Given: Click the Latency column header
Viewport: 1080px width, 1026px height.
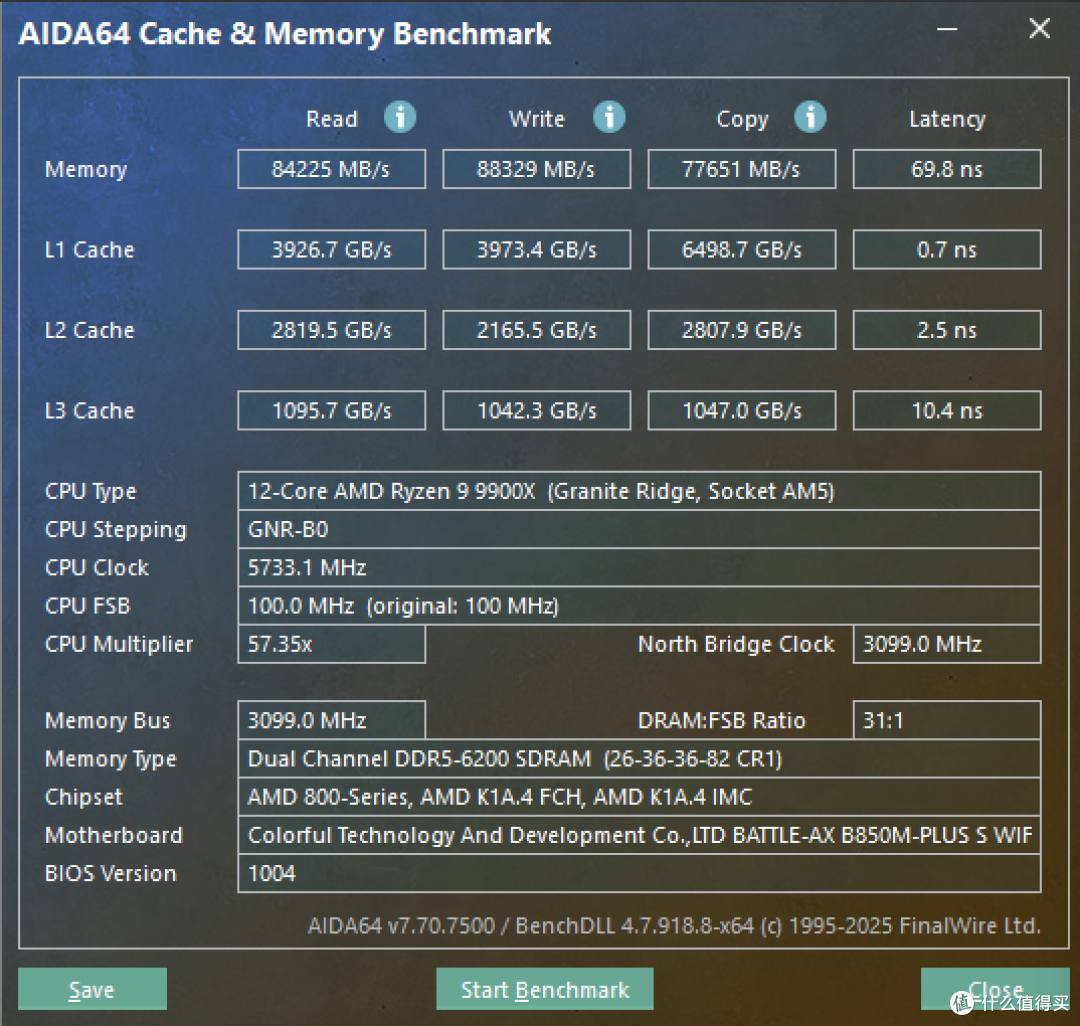Looking at the screenshot, I should (947, 120).
